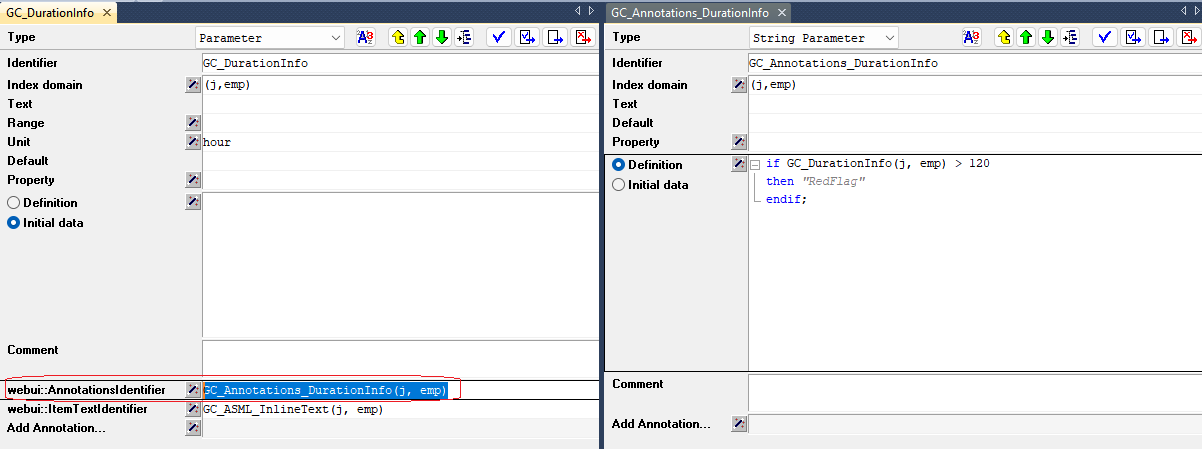Click rename identifier icon in GC_DurationInfo pane

coord(366,38)
